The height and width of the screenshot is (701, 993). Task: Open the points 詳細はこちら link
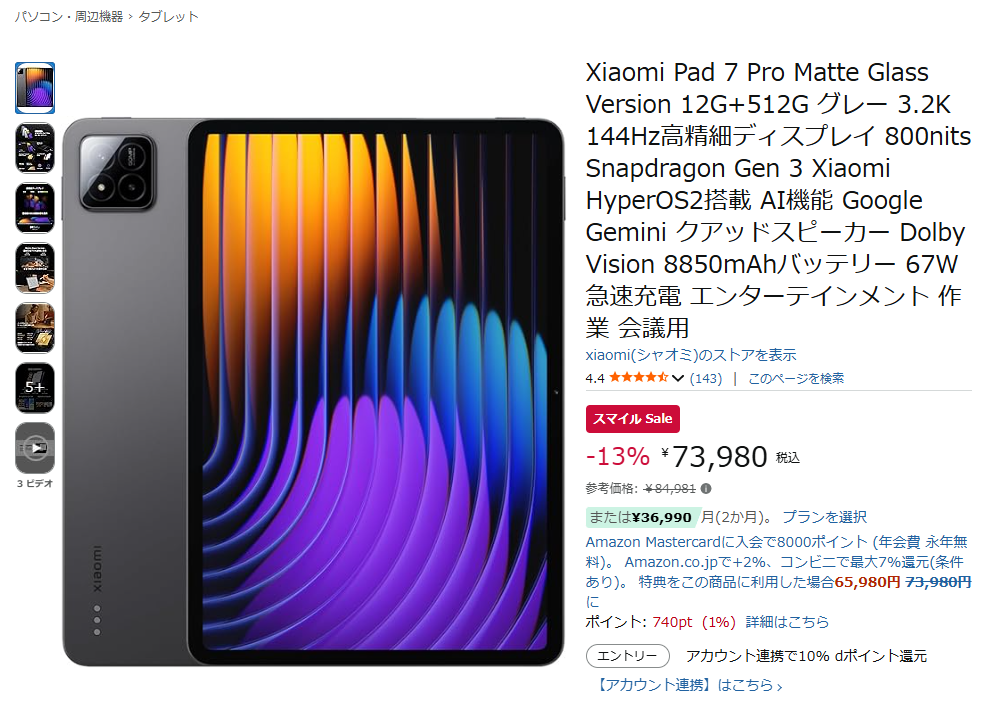(787, 622)
